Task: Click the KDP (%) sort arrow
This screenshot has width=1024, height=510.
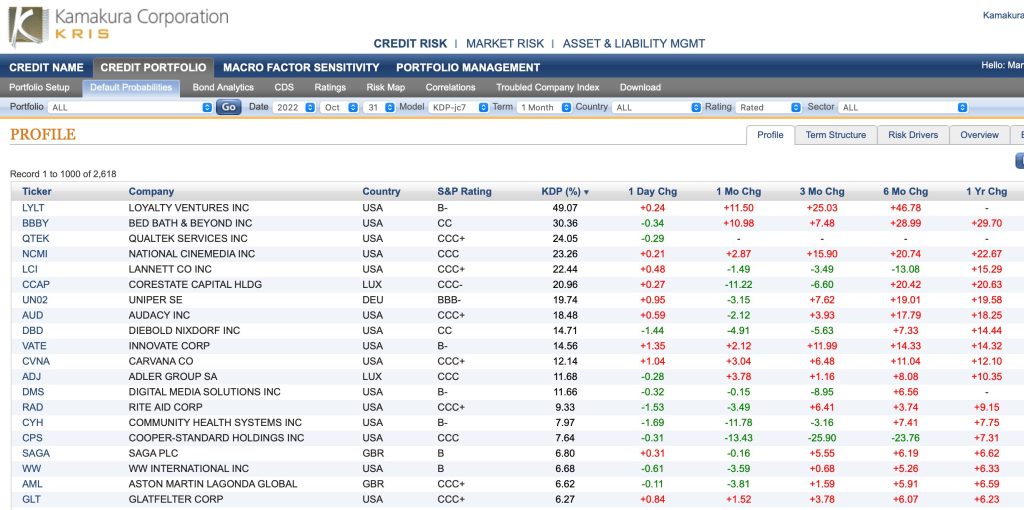Action: [586, 192]
